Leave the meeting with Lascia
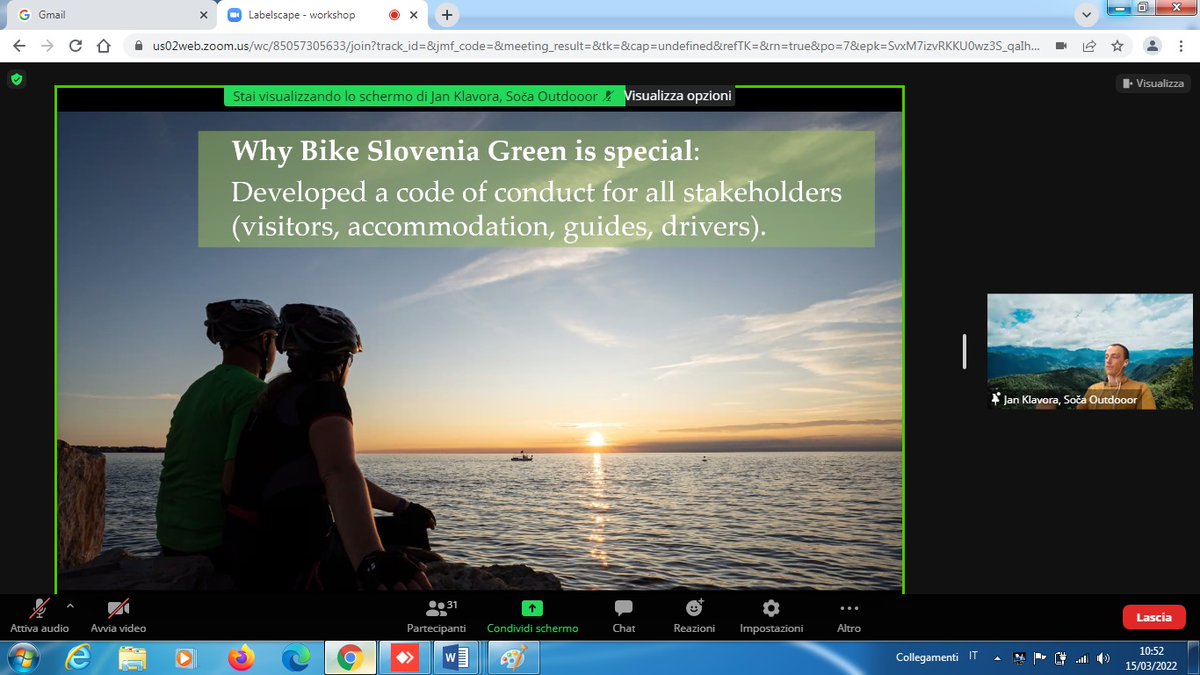 1154,617
